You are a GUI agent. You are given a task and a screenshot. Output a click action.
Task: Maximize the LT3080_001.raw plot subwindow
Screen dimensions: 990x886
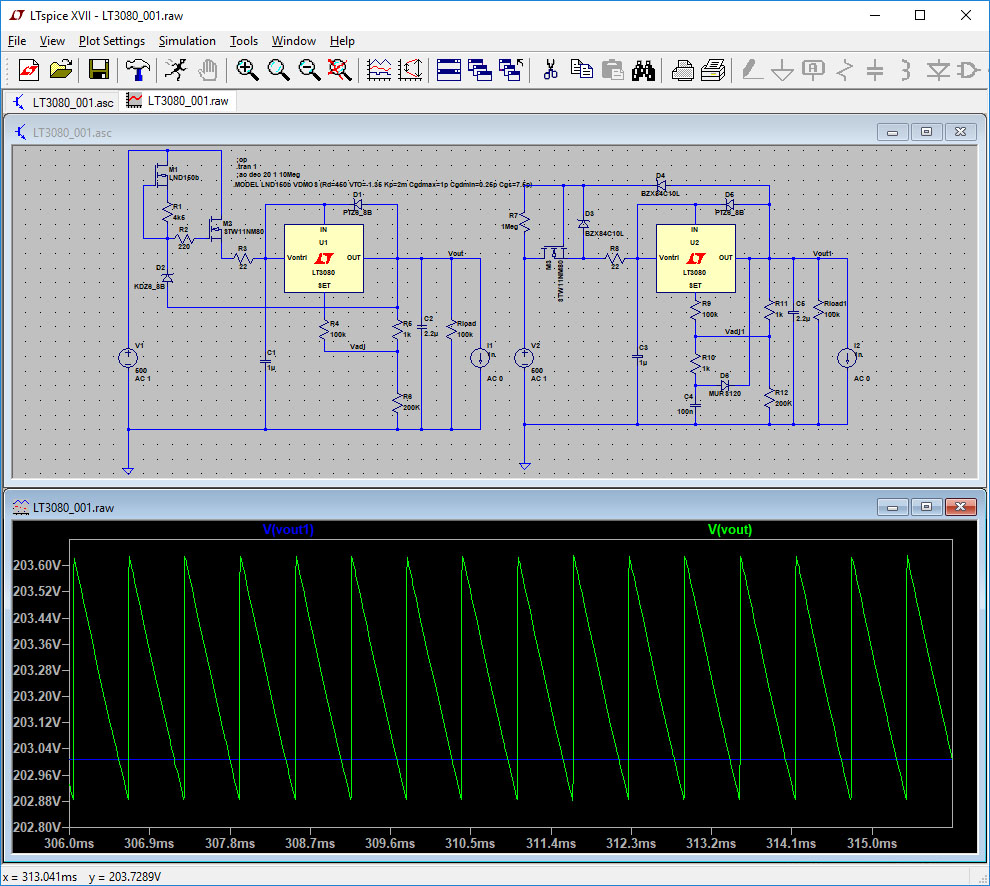point(926,507)
